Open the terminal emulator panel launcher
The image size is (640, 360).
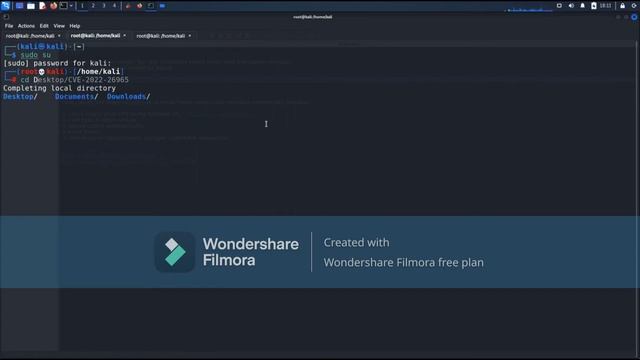coord(64,6)
